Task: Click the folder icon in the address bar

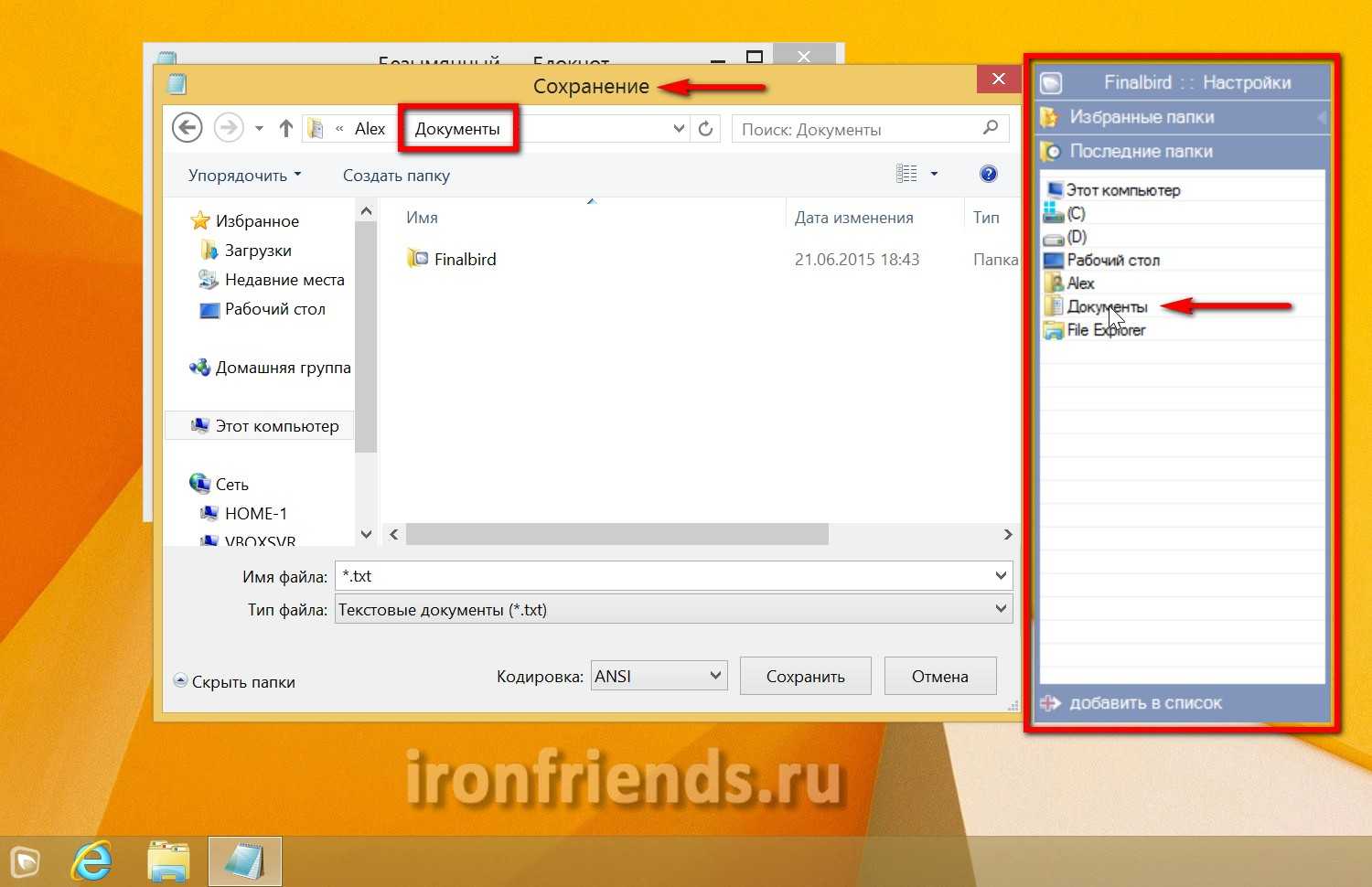Action: 316,129
